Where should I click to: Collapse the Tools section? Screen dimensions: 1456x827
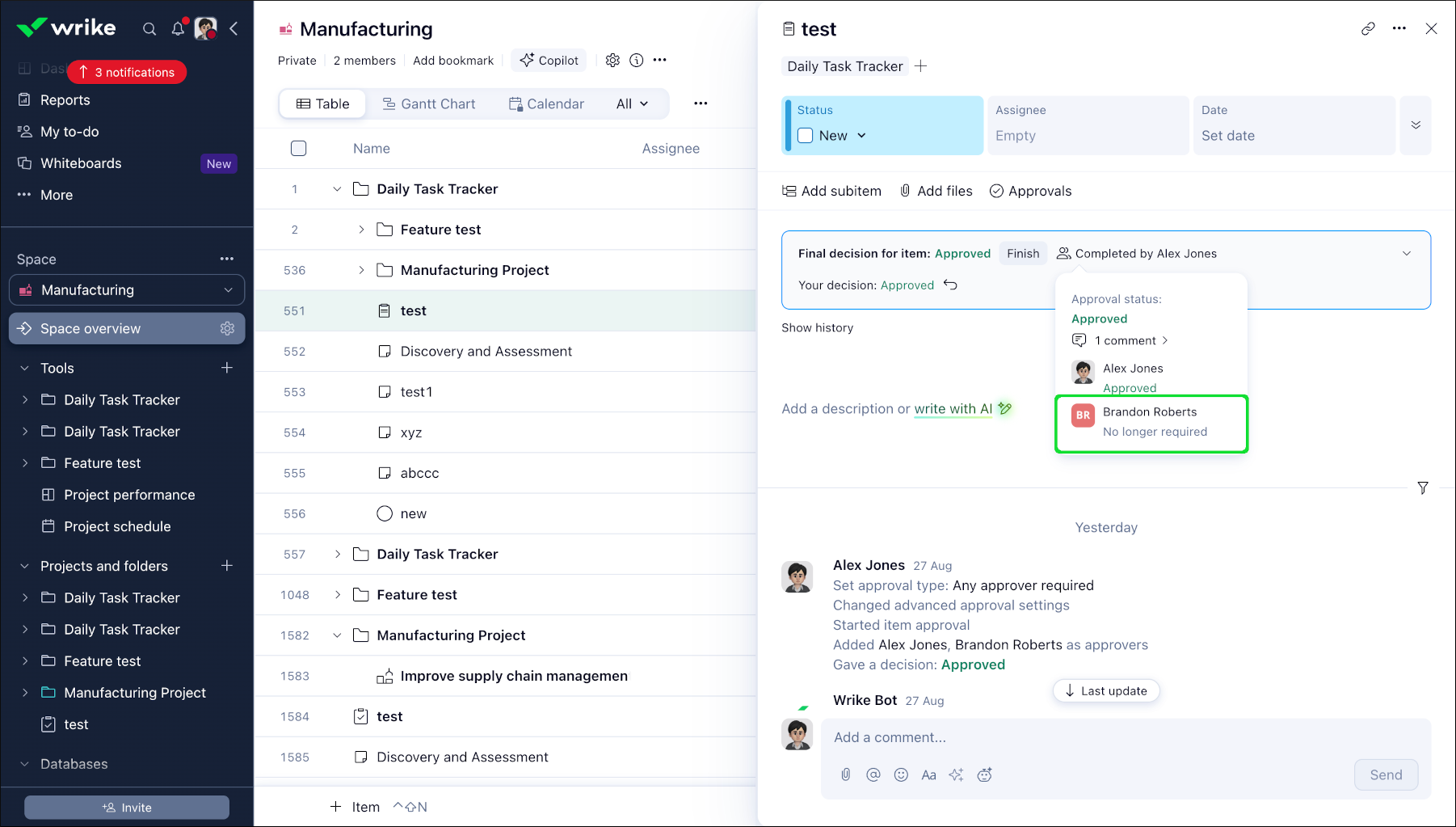pyautogui.click(x=24, y=368)
